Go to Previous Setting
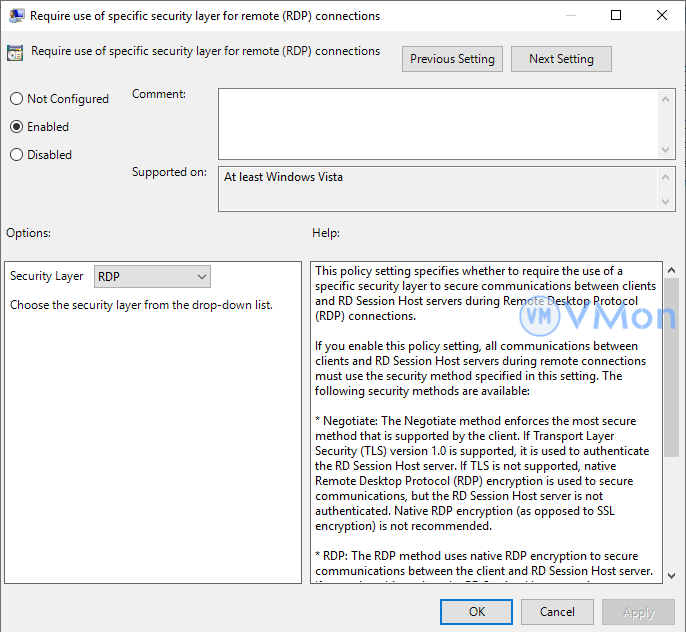Viewport: 686px width, 632px height. point(452,59)
